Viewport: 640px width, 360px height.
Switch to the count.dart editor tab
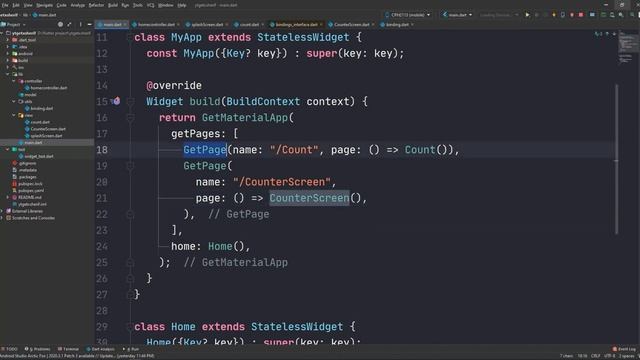[249, 24]
